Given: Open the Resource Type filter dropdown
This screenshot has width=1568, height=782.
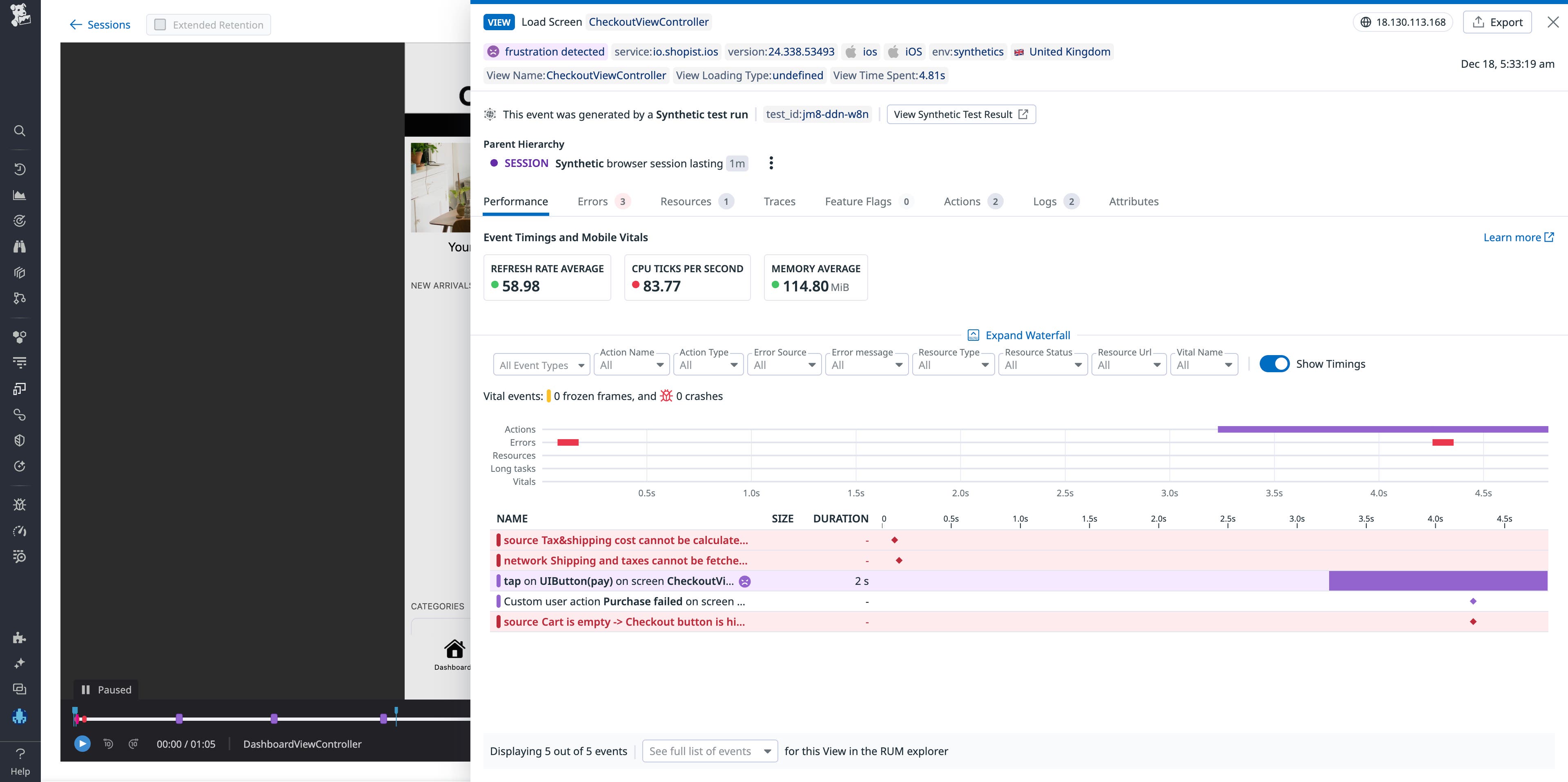Looking at the screenshot, I should pyautogui.click(x=953, y=364).
